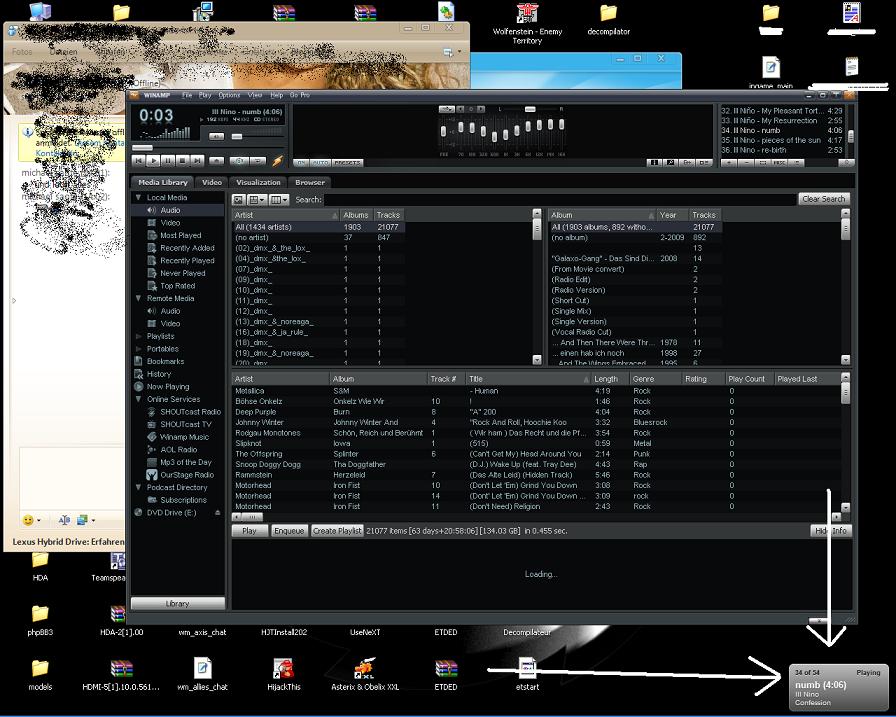This screenshot has width=896, height=717.
Task: Expand the Portables tree node
Action: point(138,349)
